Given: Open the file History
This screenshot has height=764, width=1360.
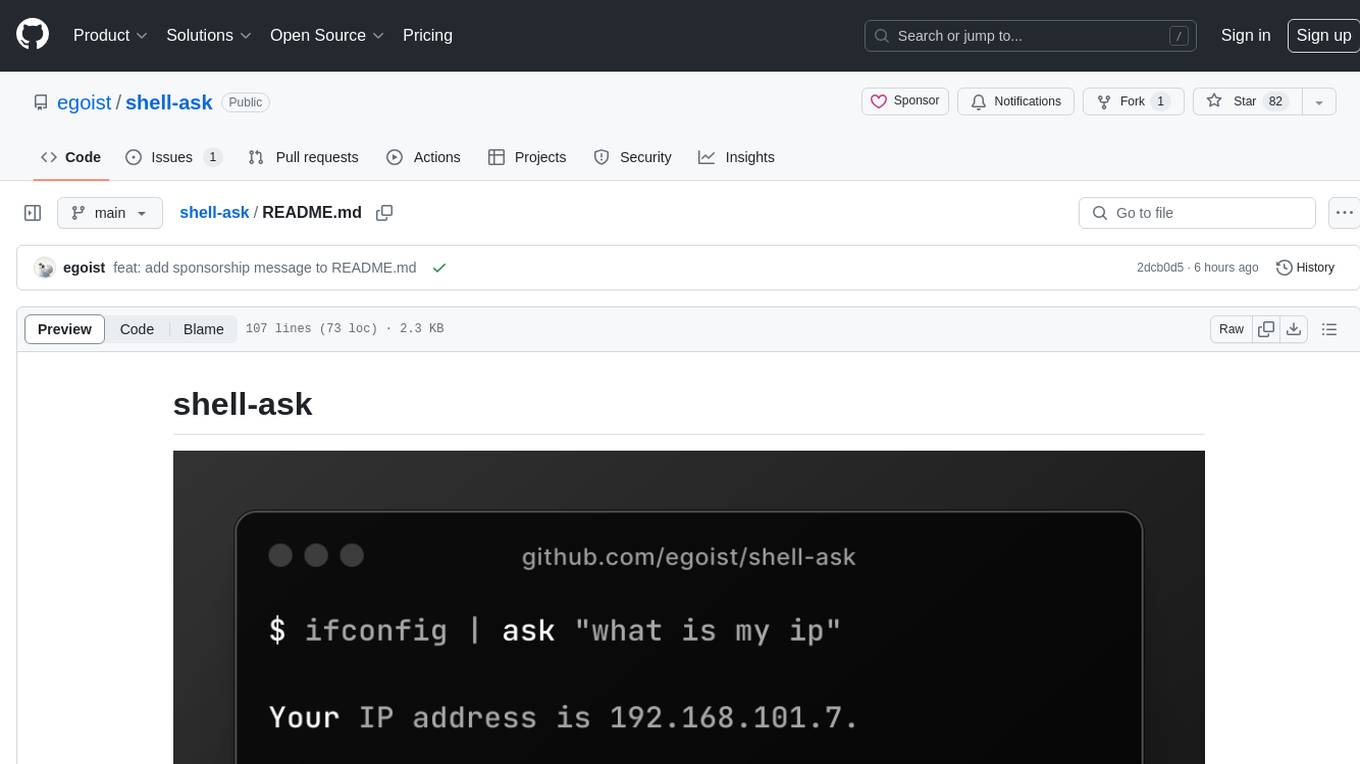Looking at the screenshot, I should click(x=1305, y=267).
